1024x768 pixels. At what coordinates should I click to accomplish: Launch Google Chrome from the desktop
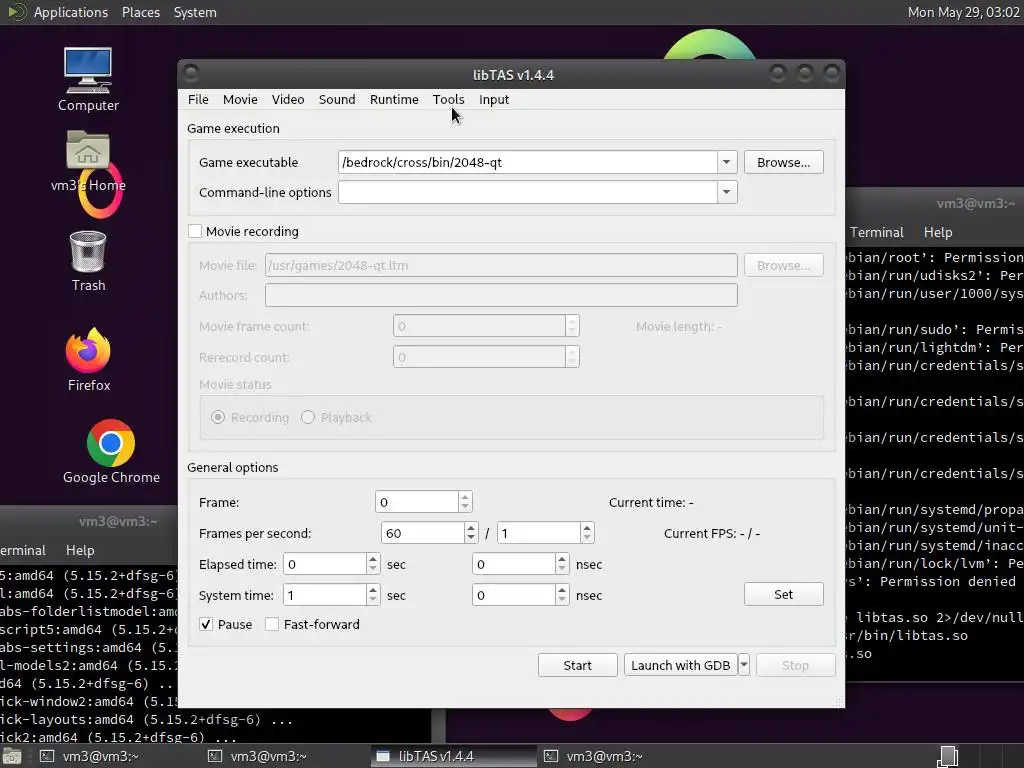point(111,452)
